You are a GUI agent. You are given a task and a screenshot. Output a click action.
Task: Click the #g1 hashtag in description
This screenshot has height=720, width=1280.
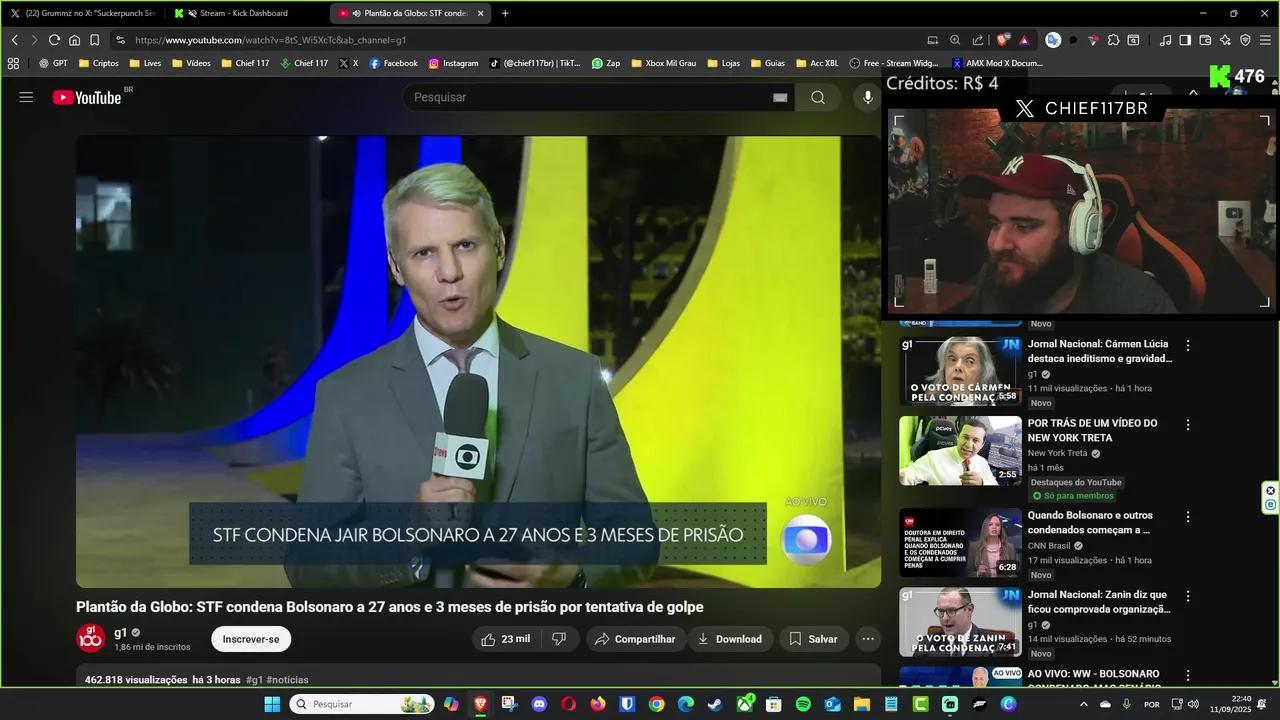click(254, 680)
